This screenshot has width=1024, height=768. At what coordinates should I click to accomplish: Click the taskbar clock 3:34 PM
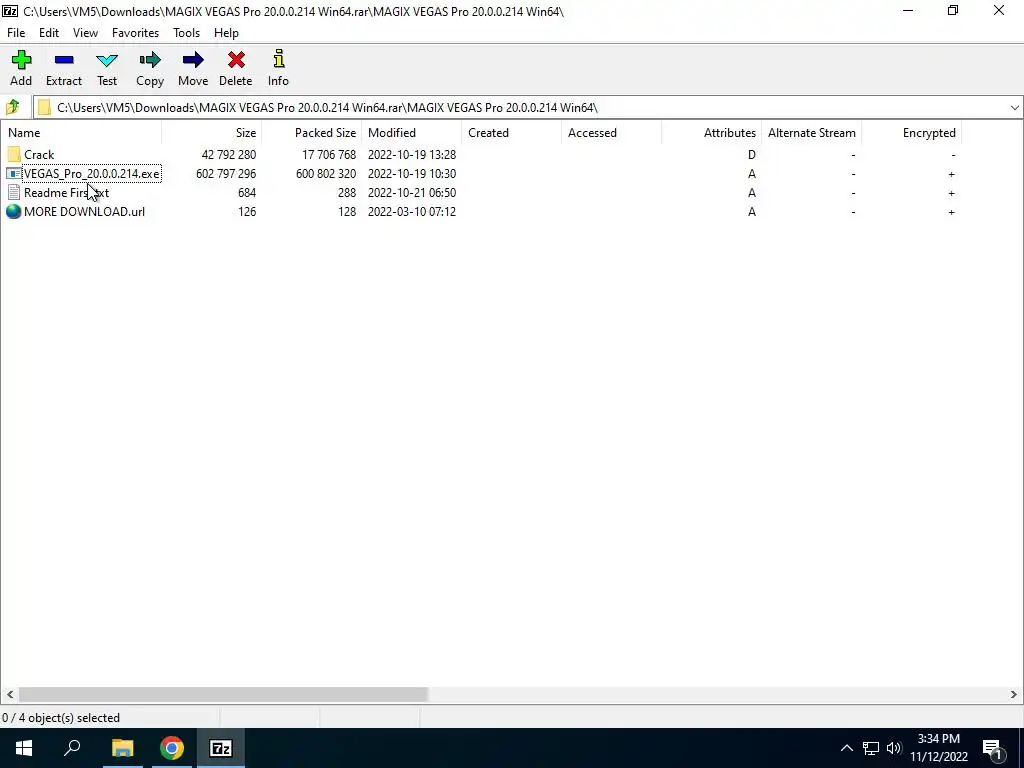938,739
